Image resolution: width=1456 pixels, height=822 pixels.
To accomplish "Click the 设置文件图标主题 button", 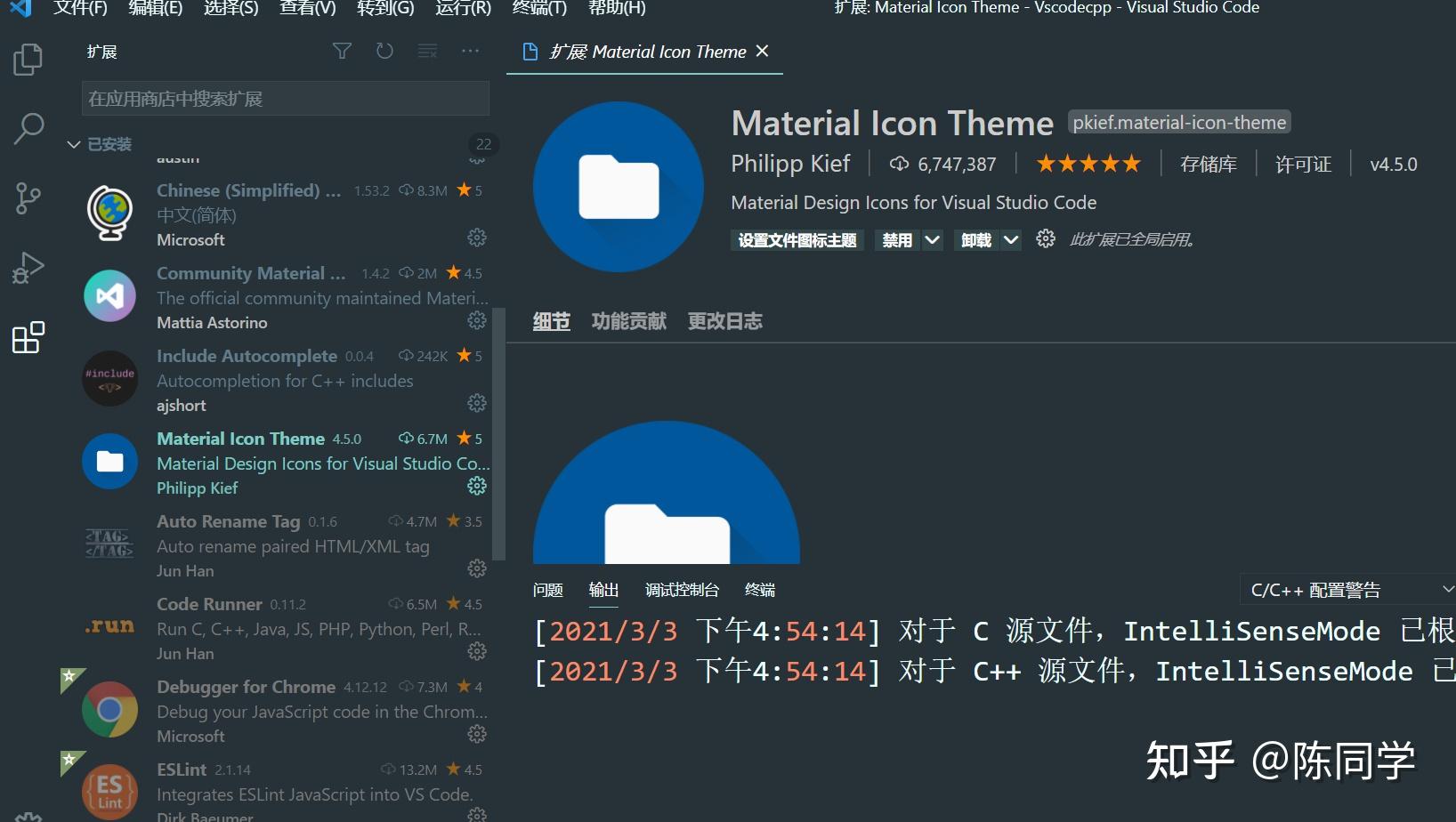I will point(797,240).
